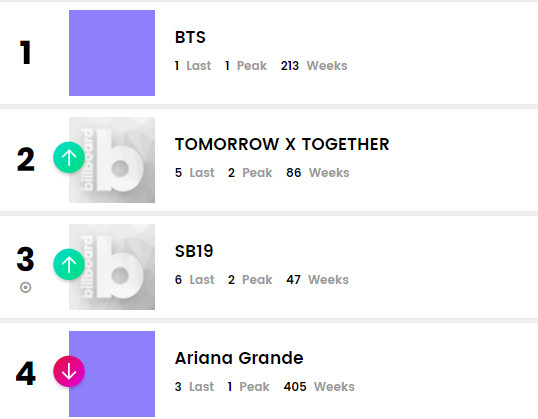Image resolution: width=538 pixels, height=419 pixels.
Task: Click rank number 2 on the chart
Action: 26,159
